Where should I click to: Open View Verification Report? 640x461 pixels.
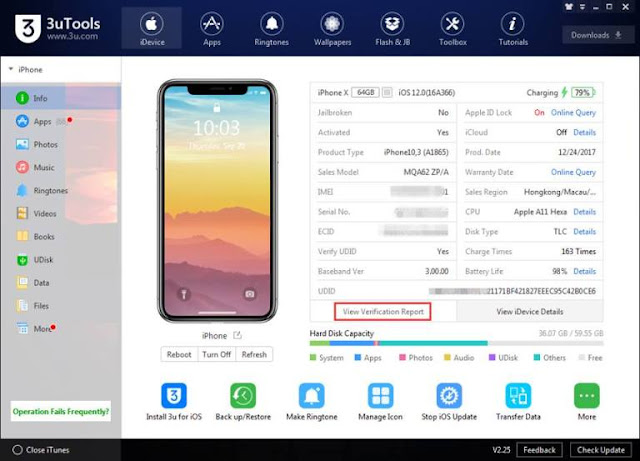pos(382,312)
